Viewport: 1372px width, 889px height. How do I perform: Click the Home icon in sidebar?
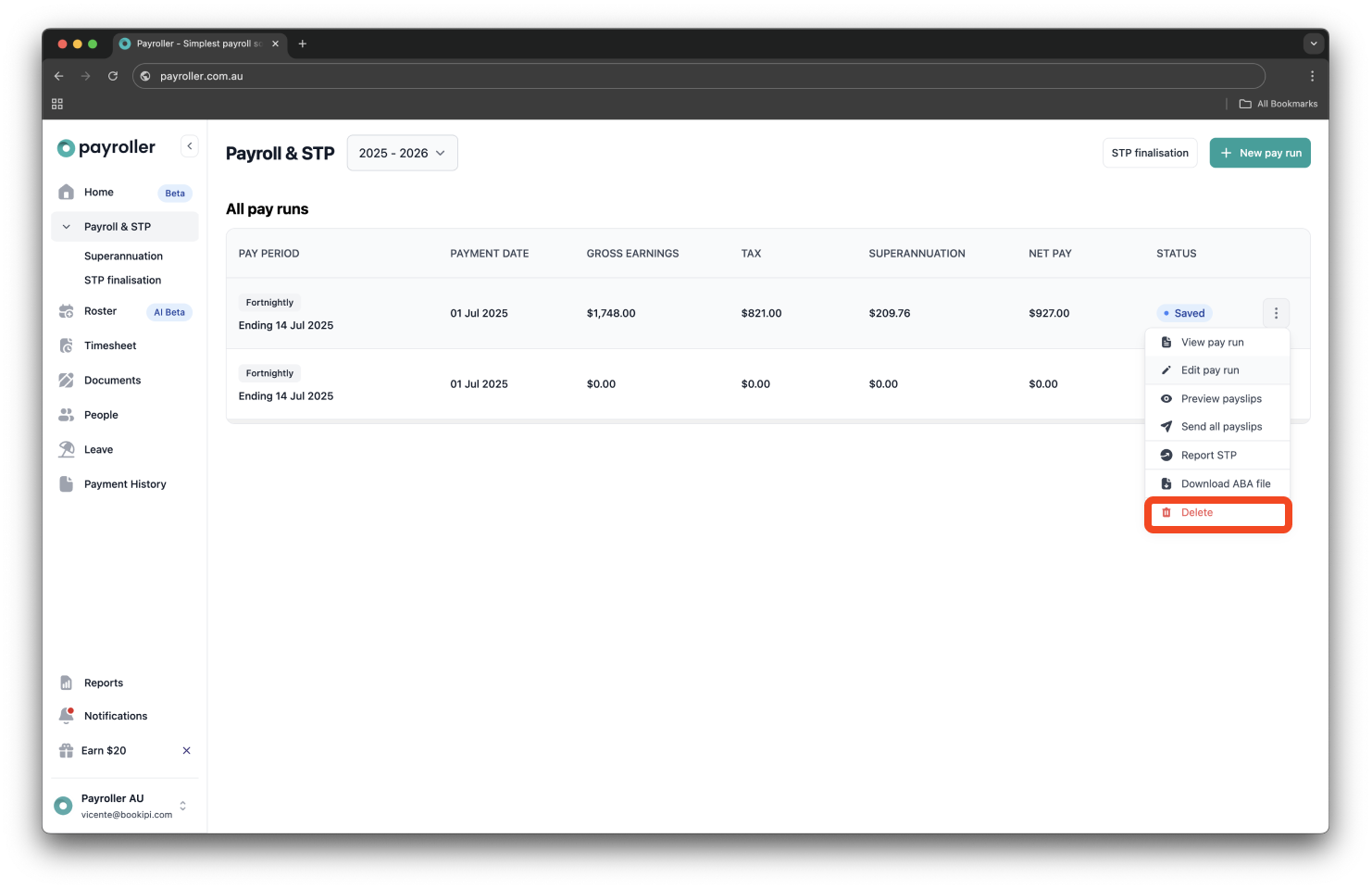(67, 193)
